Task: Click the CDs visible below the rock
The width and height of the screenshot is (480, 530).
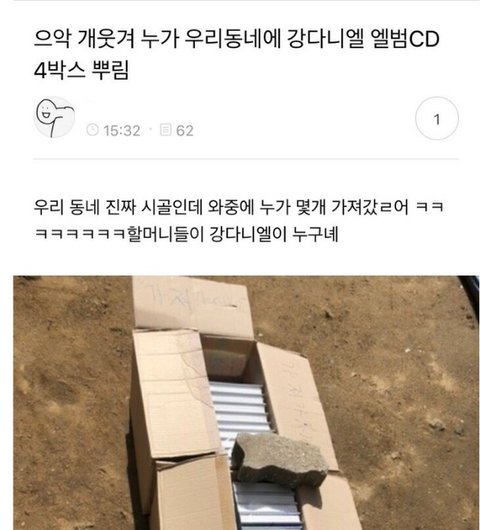Action: [x=267, y=506]
